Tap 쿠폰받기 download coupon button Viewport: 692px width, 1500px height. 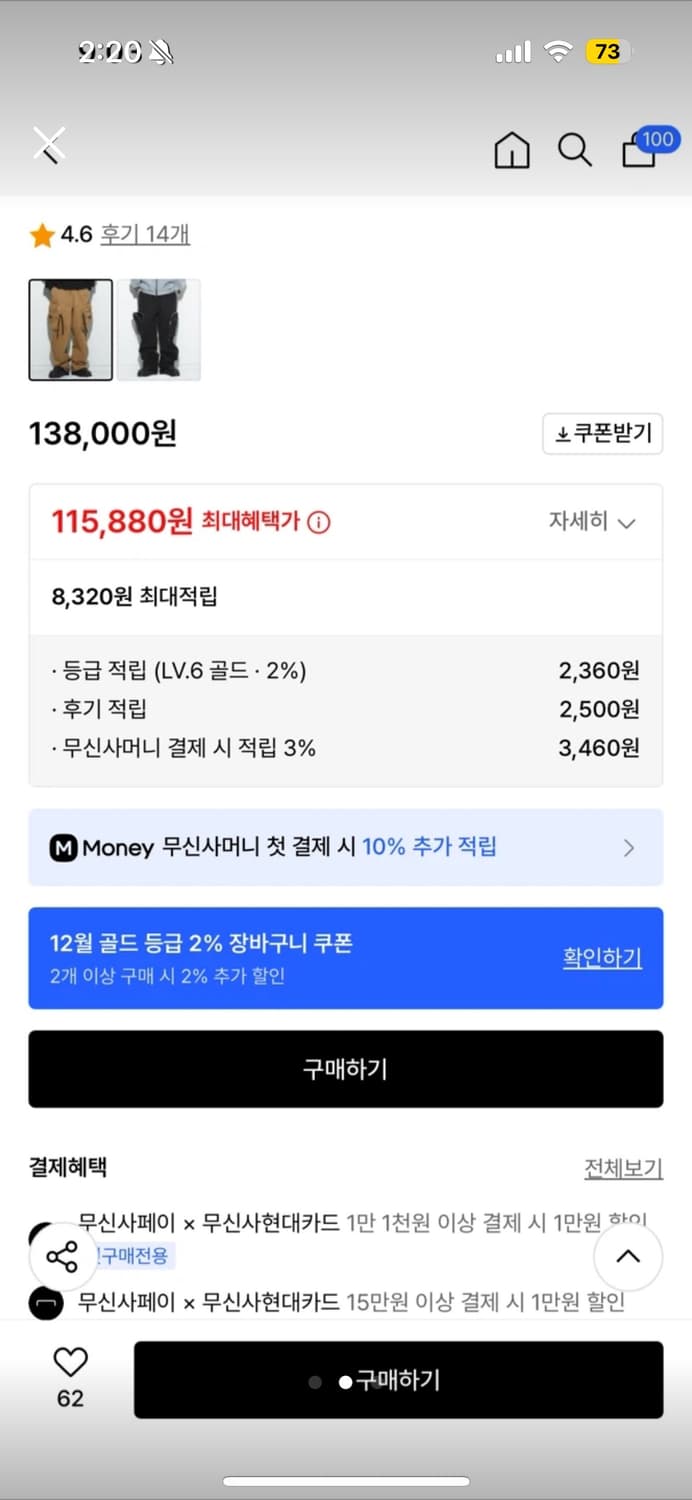tap(603, 434)
